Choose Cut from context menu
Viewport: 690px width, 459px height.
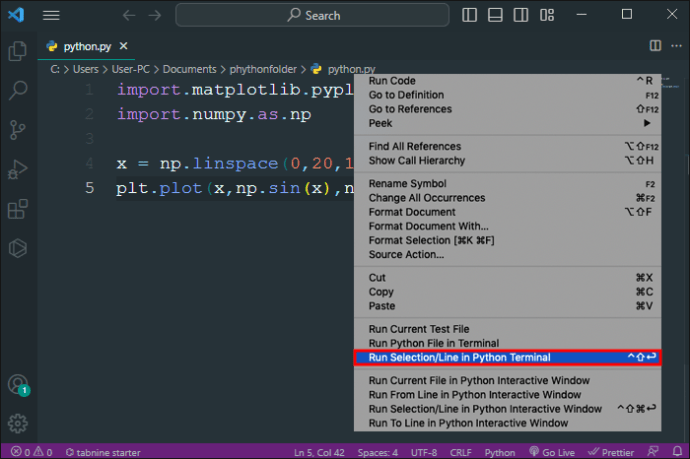click(507, 278)
